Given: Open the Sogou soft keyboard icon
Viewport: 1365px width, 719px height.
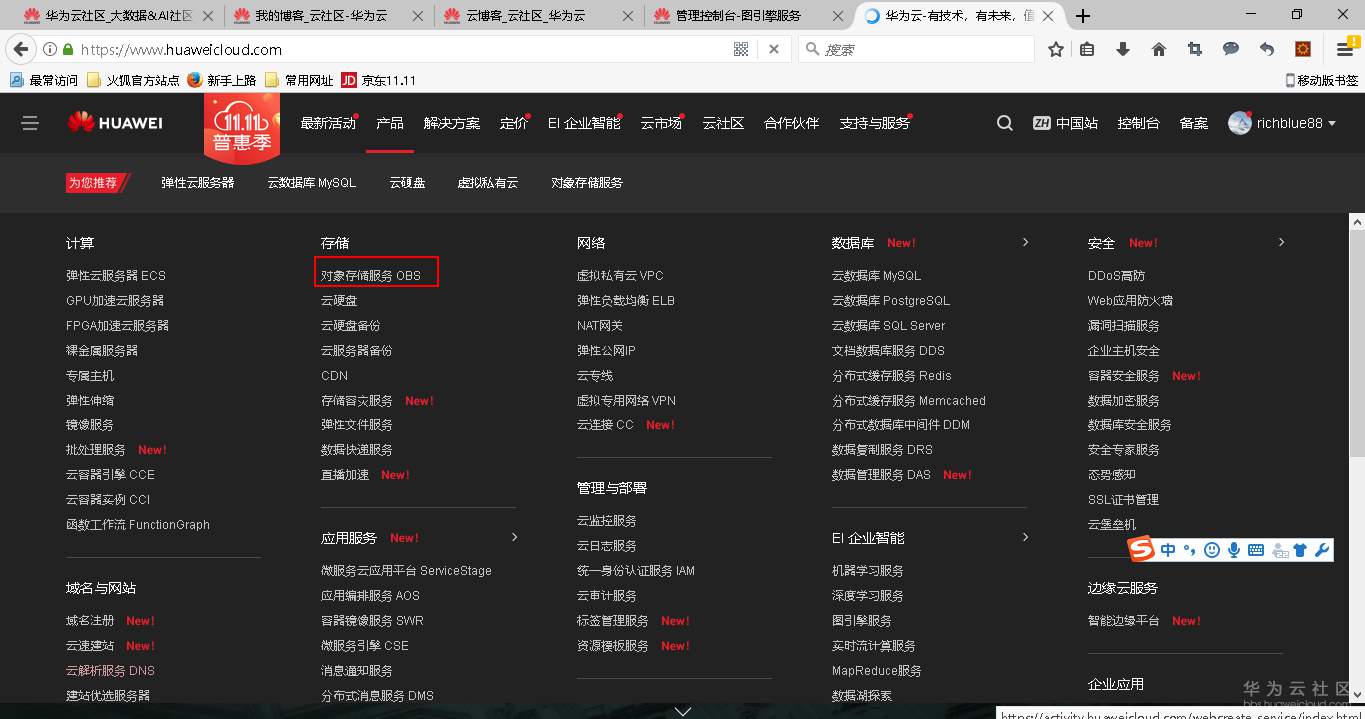Looking at the screenshot, I should [1255, 548].
